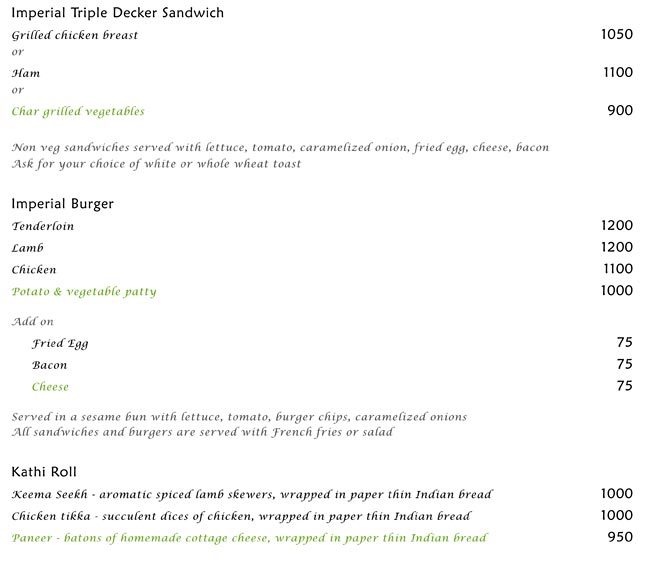Click the 950 price for Paneer roll
The width and height of the screenshot is (650, 566).
coord(620,537)
